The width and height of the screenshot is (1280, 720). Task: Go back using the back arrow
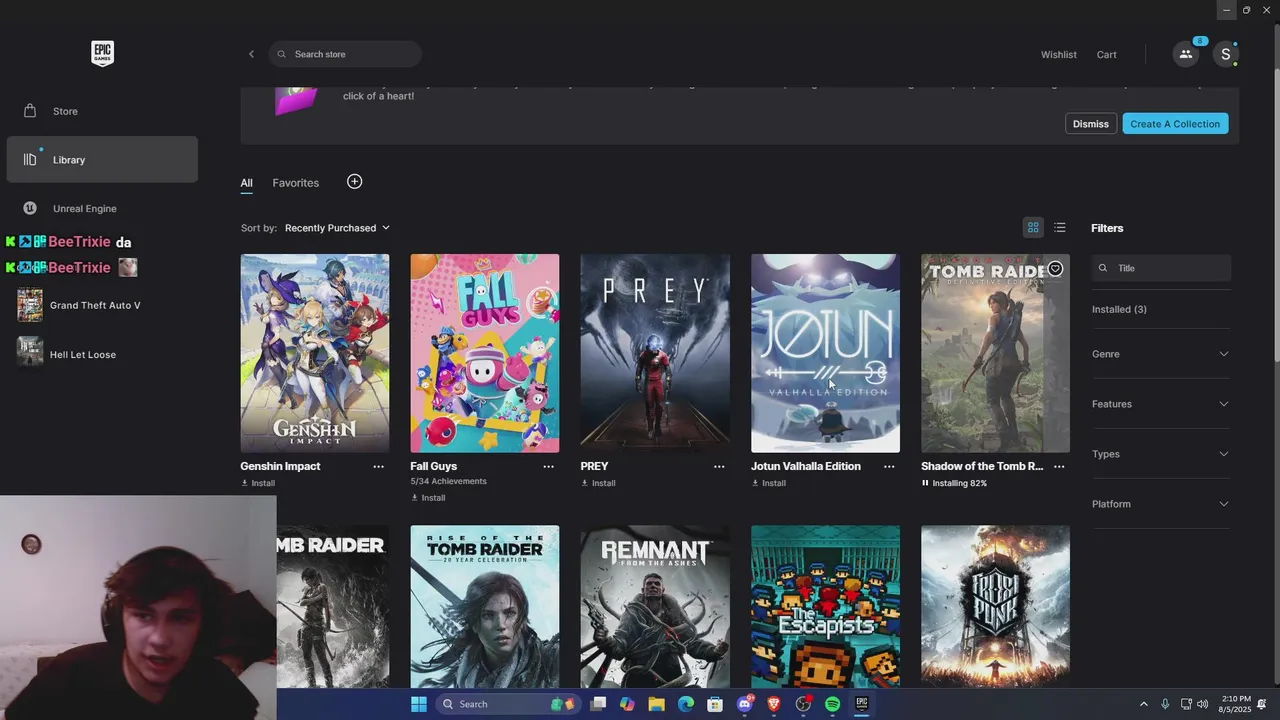click(x=251, y=54)
